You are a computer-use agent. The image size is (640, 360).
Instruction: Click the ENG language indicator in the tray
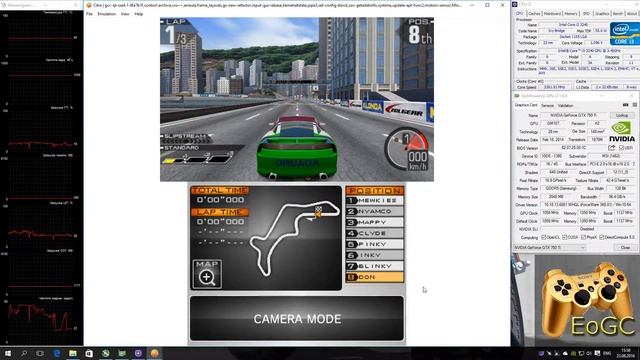tap(607, 353)
